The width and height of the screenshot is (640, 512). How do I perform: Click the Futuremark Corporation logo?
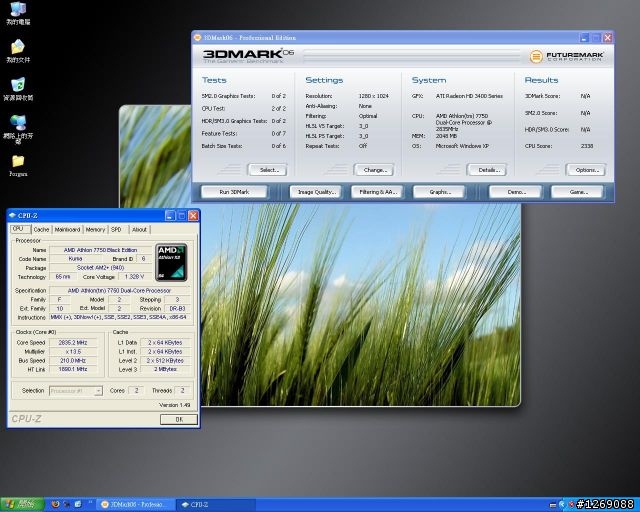[567, 56]
